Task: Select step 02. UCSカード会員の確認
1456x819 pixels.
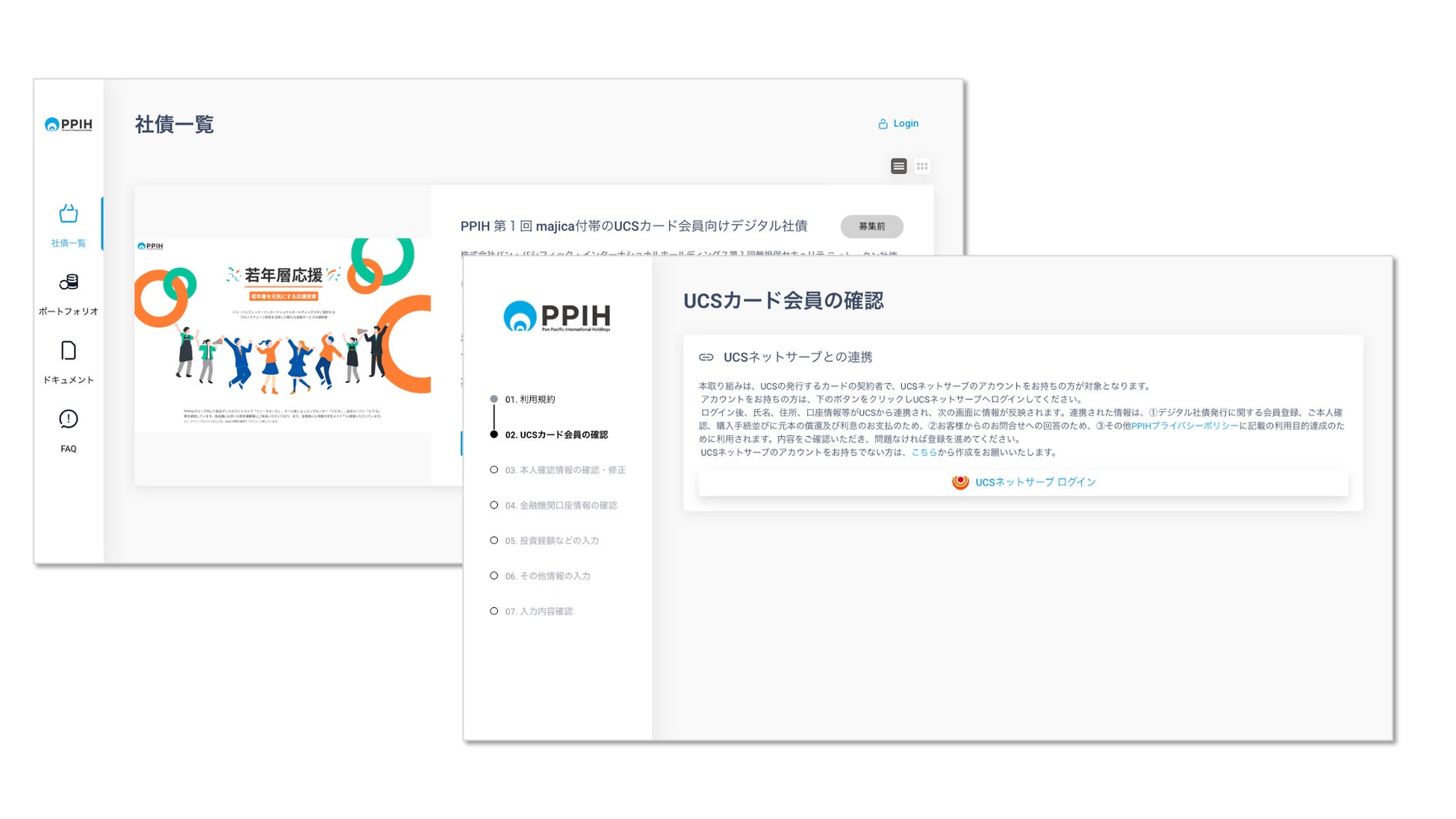Action: click(556, 435)
